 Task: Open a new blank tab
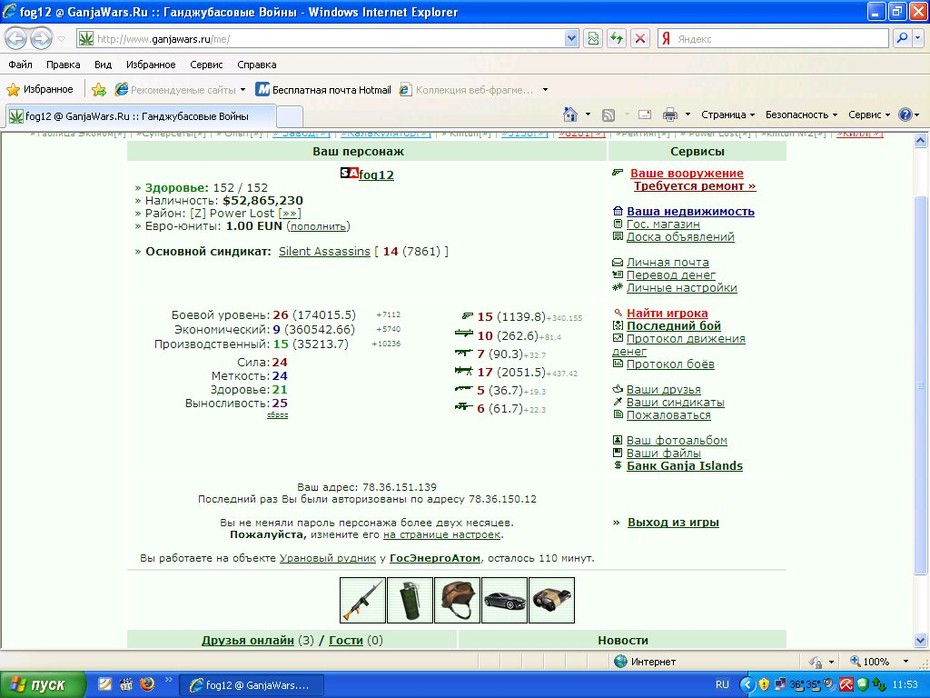[290, 116]
